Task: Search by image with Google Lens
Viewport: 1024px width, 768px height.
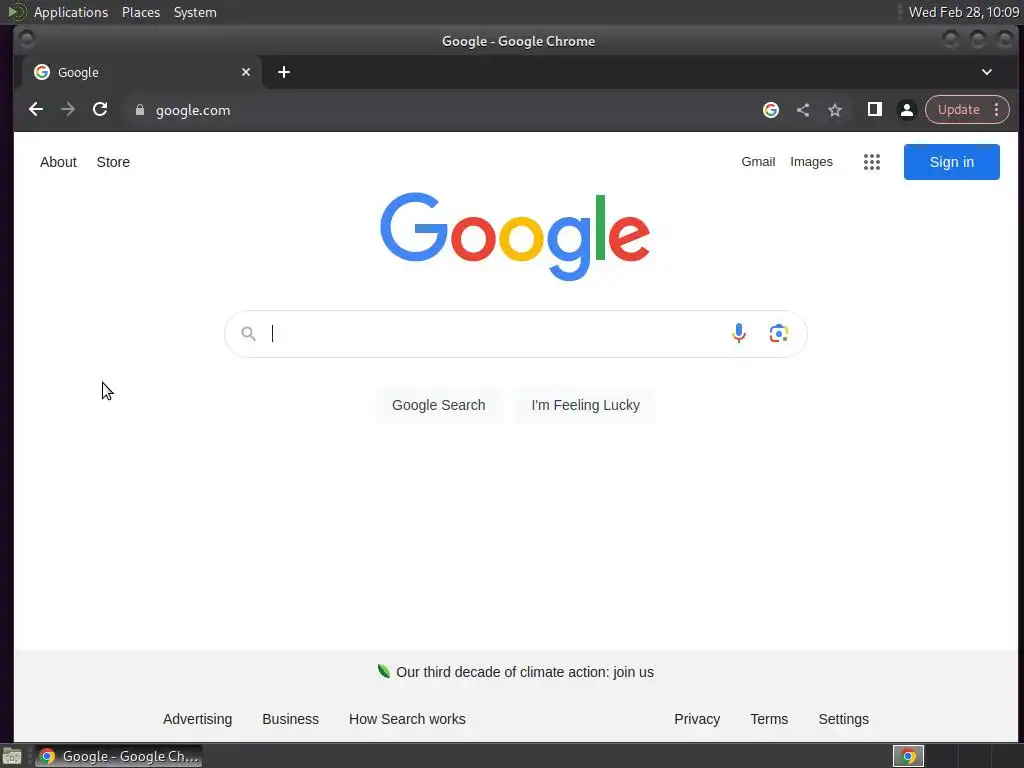Action: pyautogui.click(x=778, y=334)
